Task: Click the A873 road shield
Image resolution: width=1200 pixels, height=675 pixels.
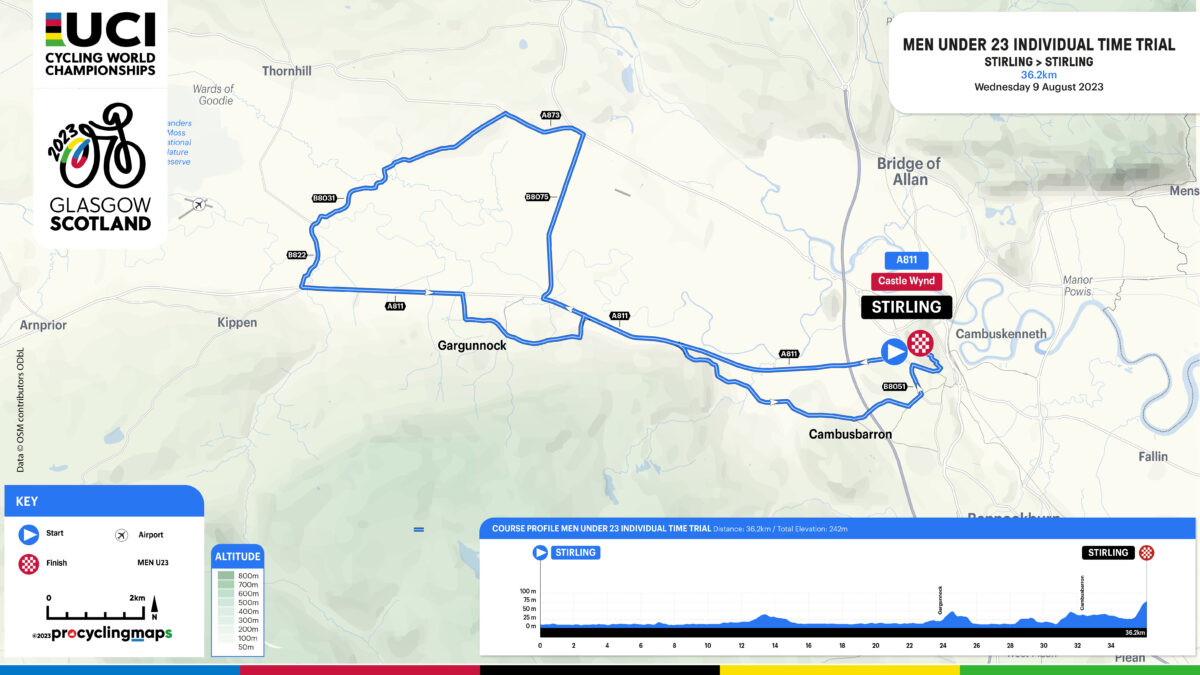Action: click(x=550, y=115)
